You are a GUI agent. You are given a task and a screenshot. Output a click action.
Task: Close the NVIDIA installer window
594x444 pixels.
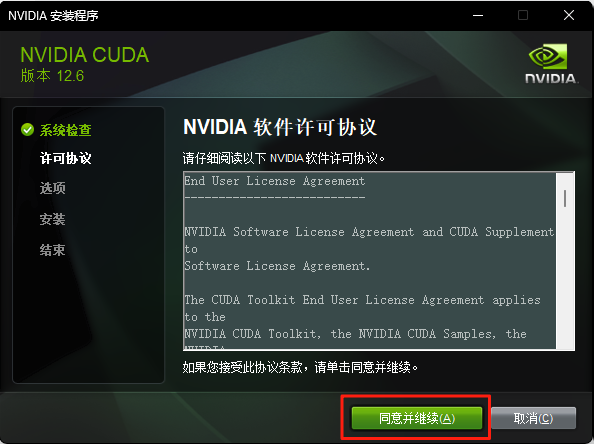pyautogui.click(x=569, y=16)
